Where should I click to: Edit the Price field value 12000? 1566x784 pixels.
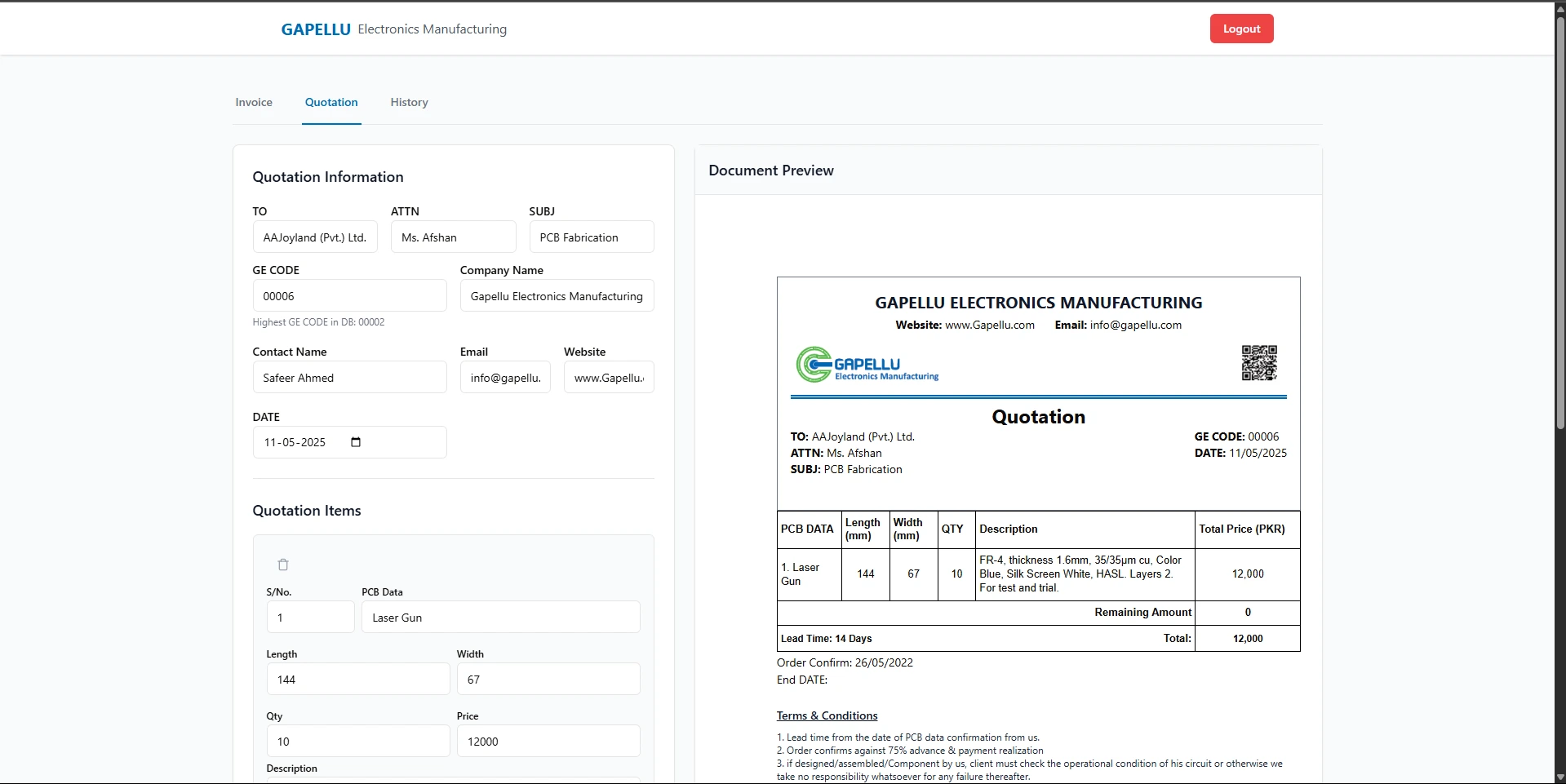(x=548, y=742)
